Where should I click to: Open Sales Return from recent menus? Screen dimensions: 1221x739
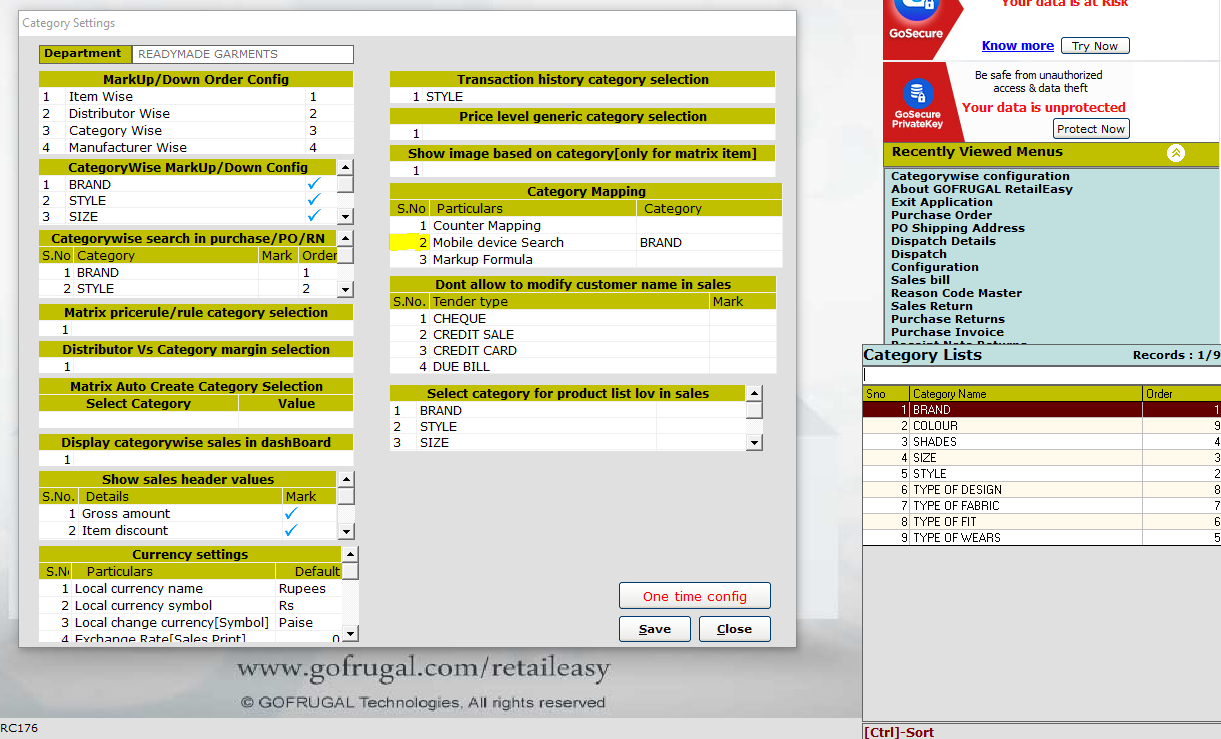[931, 306]
